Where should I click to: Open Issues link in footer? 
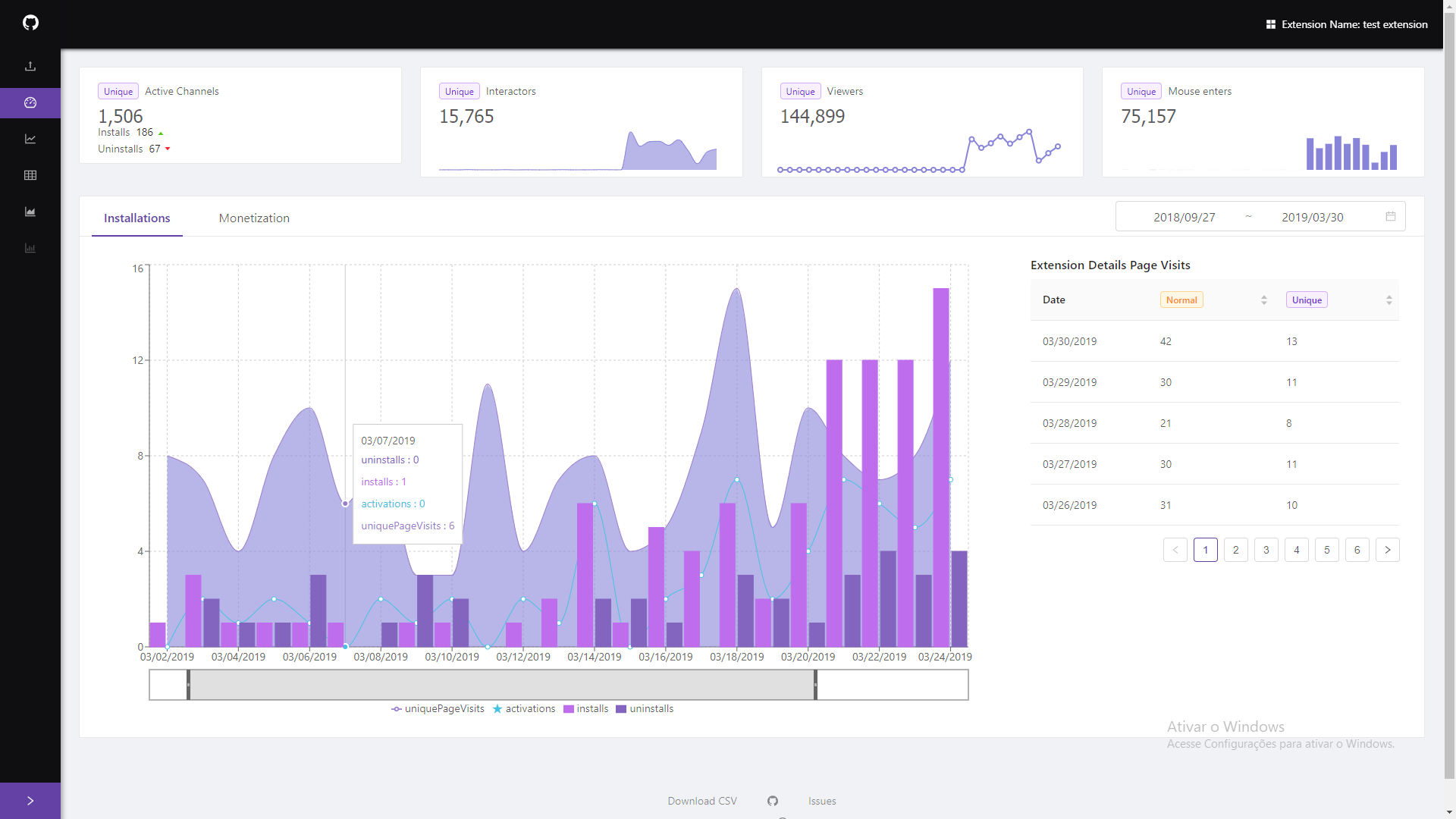(x=822, y=801)
